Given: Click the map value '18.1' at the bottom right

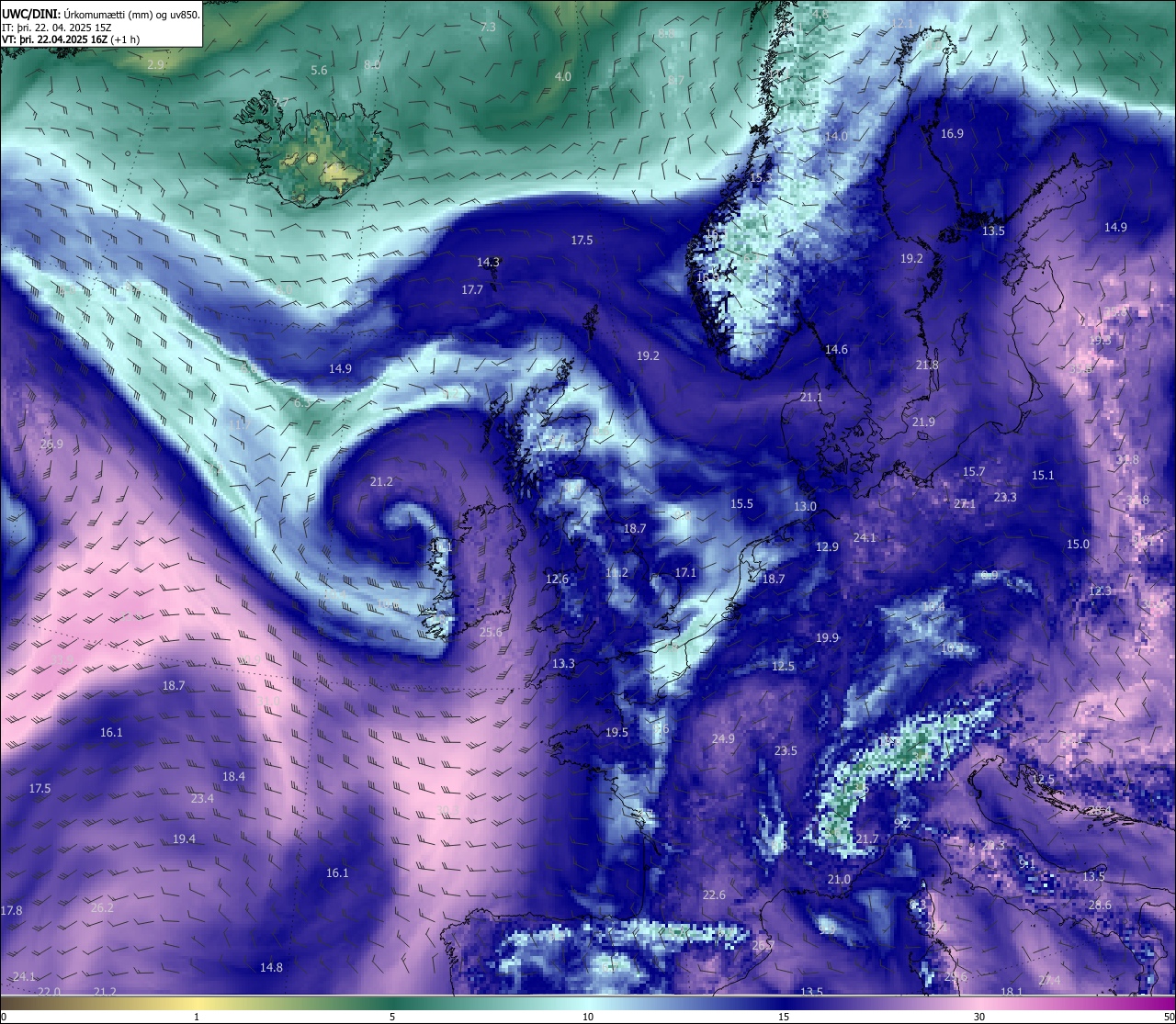Looking at the screenshot, I should (1012, 991).
